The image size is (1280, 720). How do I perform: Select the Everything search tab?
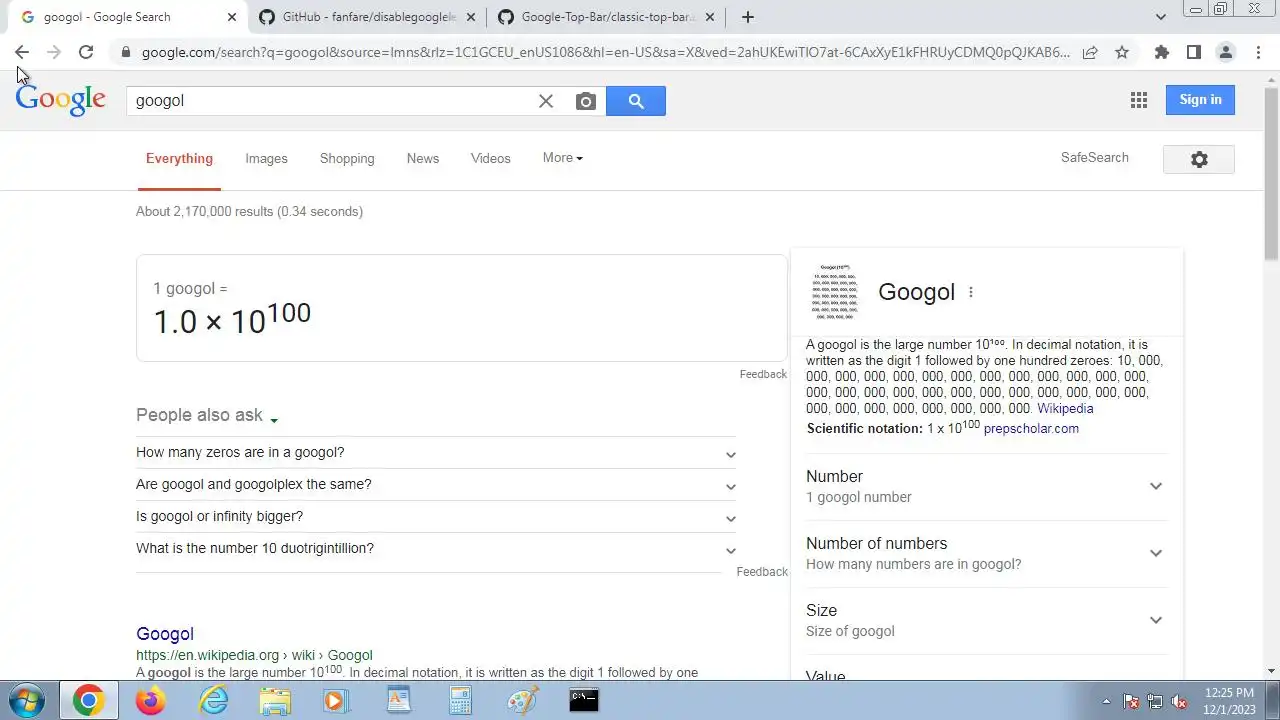(179, 159)
